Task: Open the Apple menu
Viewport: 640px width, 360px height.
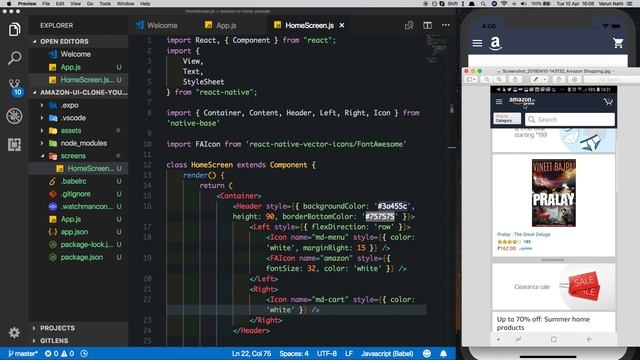Action: click(x=9, y=4)
